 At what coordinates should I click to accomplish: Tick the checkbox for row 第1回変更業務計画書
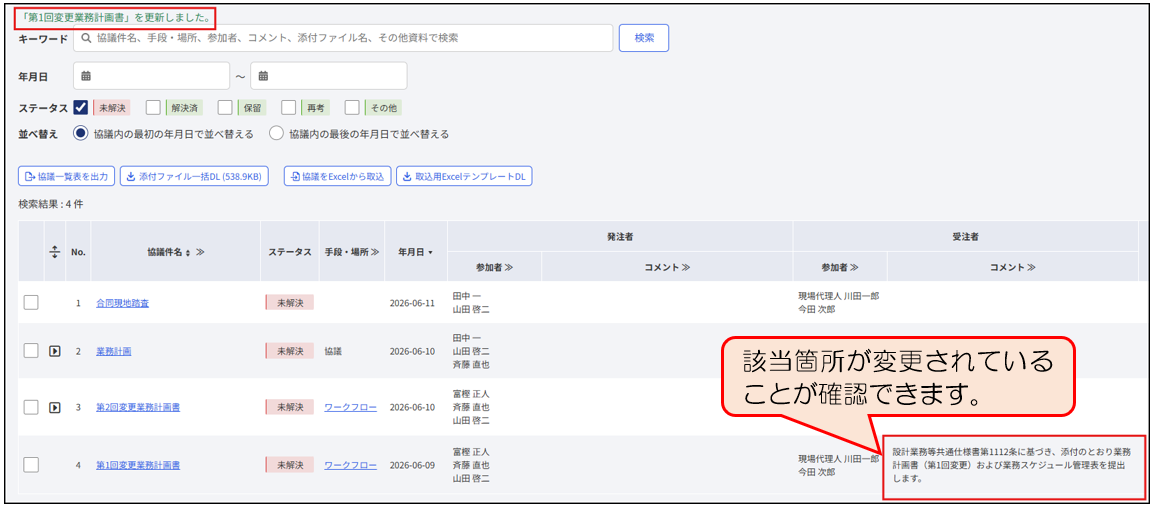tap(30, 465)
